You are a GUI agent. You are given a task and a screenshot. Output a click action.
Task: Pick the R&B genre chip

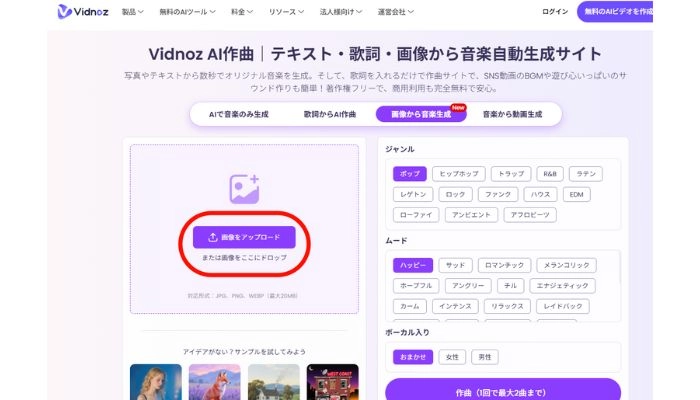point(550,174)
